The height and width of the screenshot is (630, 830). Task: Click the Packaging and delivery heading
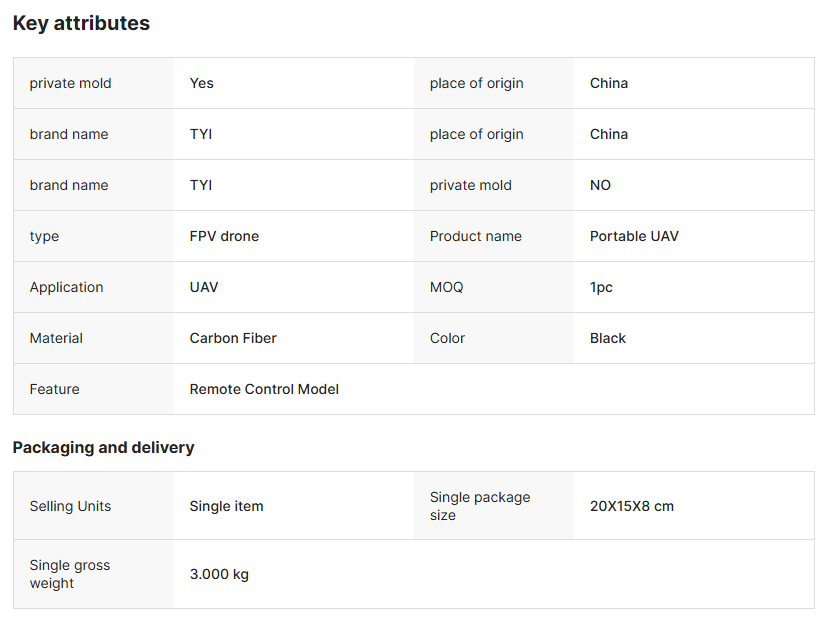click(103, 447)
